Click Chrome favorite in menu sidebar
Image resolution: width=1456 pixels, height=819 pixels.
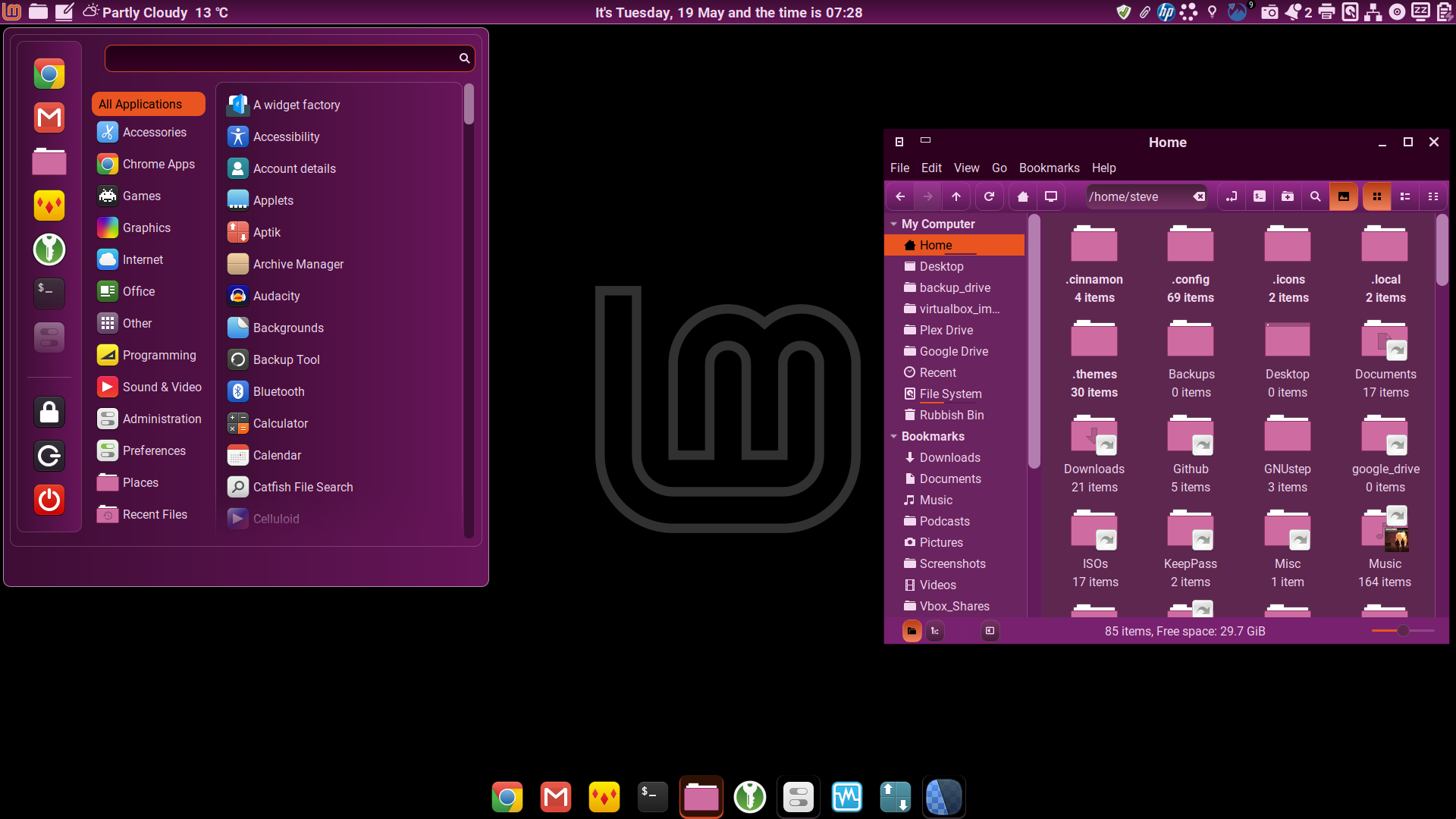pos(49,74)
